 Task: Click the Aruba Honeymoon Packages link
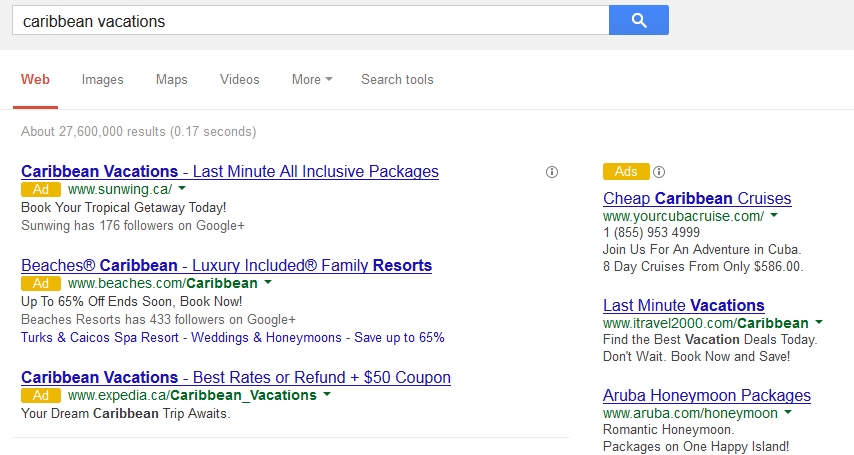click(707, 395)
